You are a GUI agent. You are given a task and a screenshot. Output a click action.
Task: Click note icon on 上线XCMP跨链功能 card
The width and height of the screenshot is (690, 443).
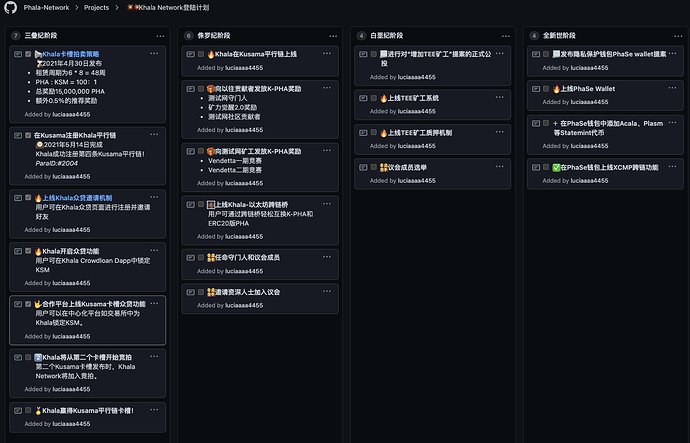coord(536,167)
